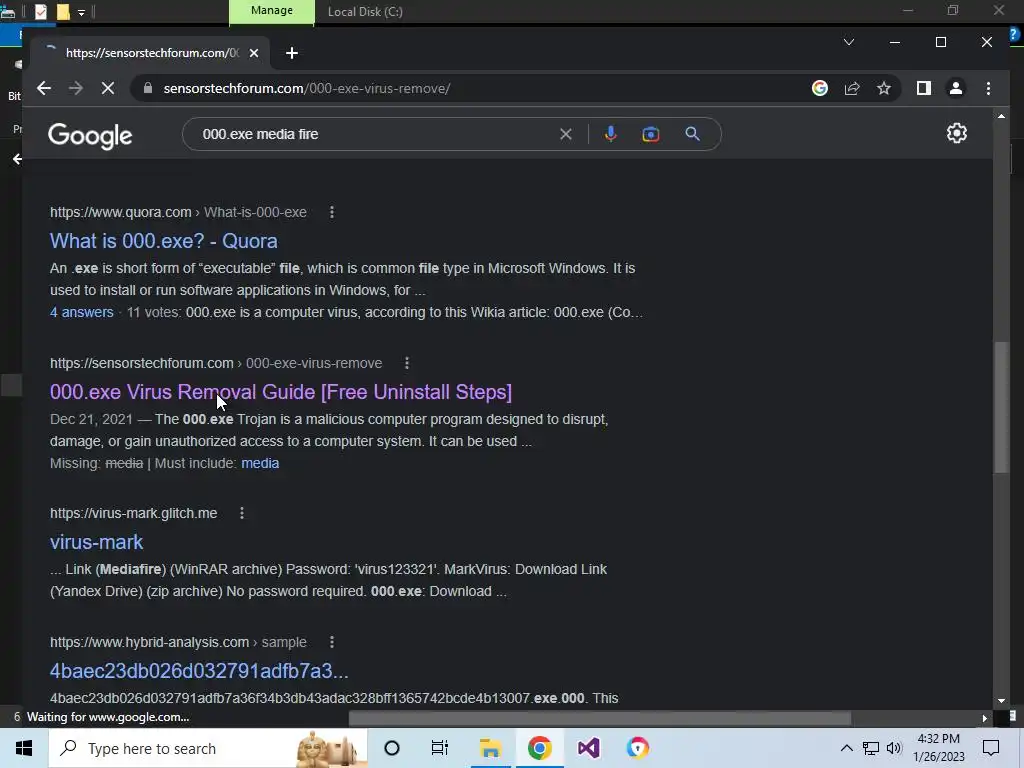Show hidden system tray icons
1024x768 pixels.
coord(846,748)
